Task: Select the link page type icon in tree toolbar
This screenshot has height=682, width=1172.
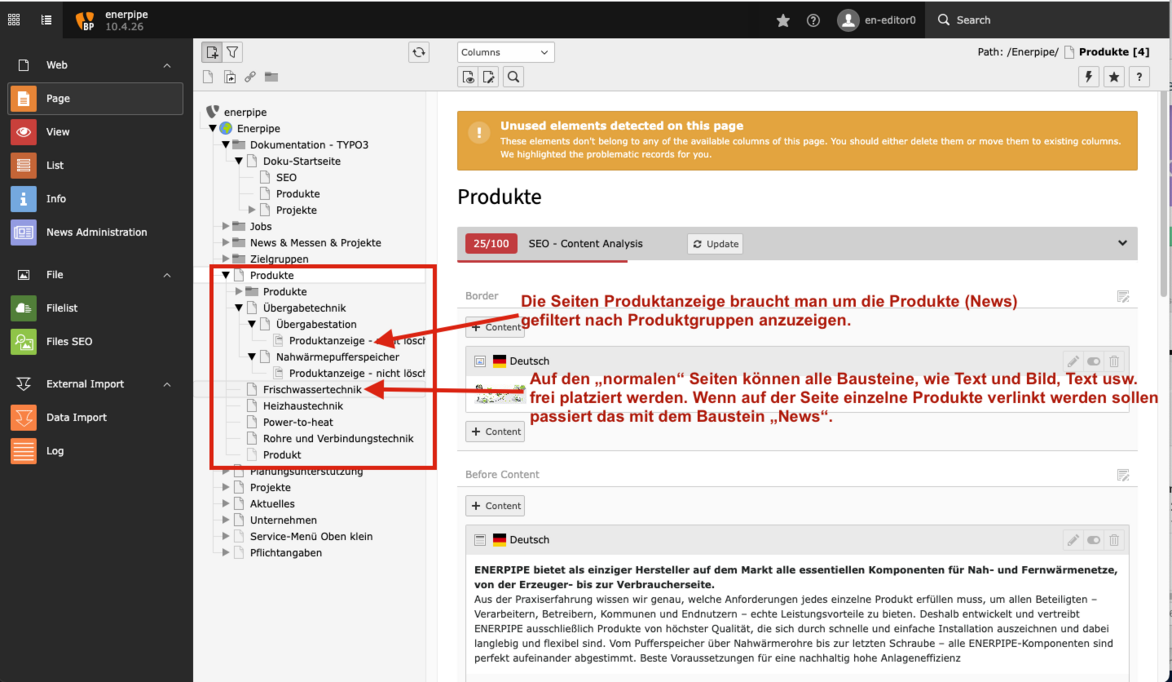Action: click(x=250, y=77)
